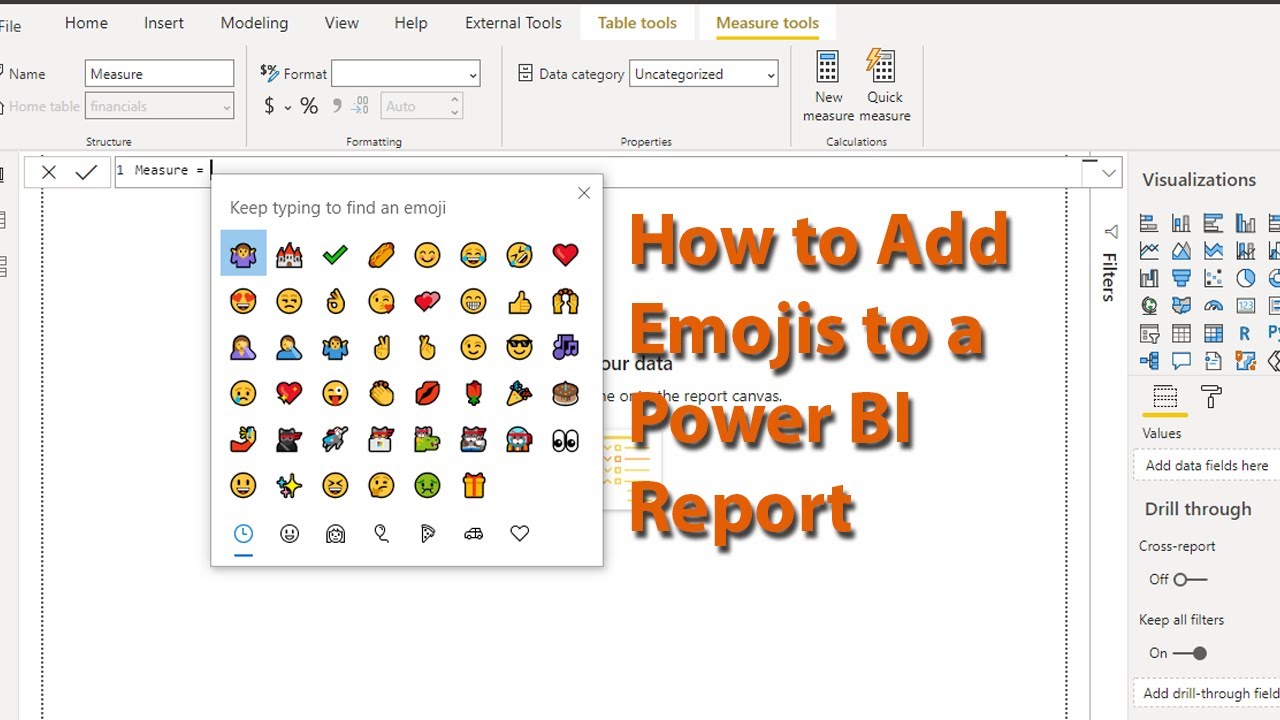Click the dollar currency format button
Image resolution: width=1280 pixels, height=720 pixels.
269,106
